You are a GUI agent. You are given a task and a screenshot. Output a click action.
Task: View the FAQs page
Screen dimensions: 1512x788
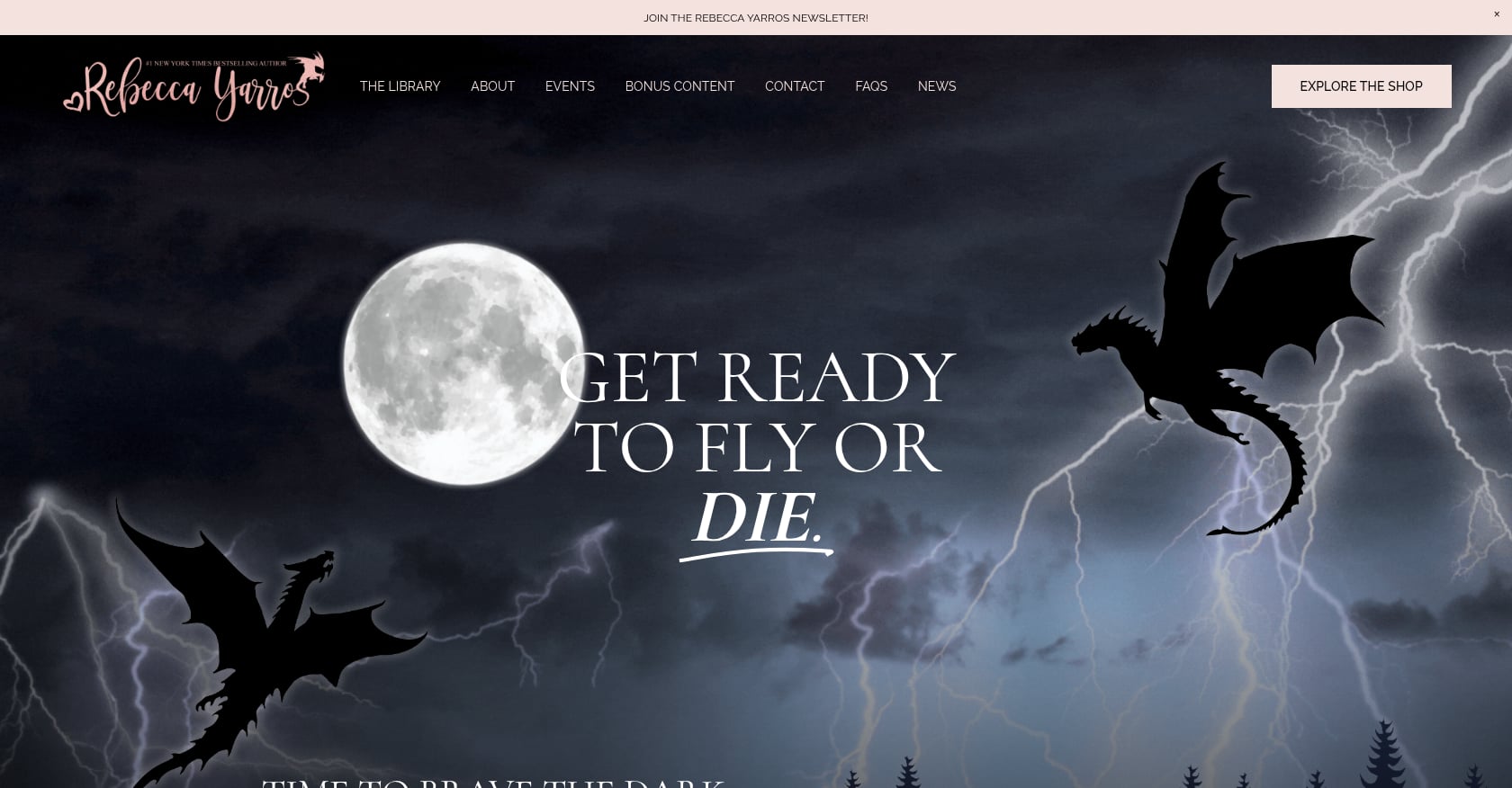(x=871, y=86)
